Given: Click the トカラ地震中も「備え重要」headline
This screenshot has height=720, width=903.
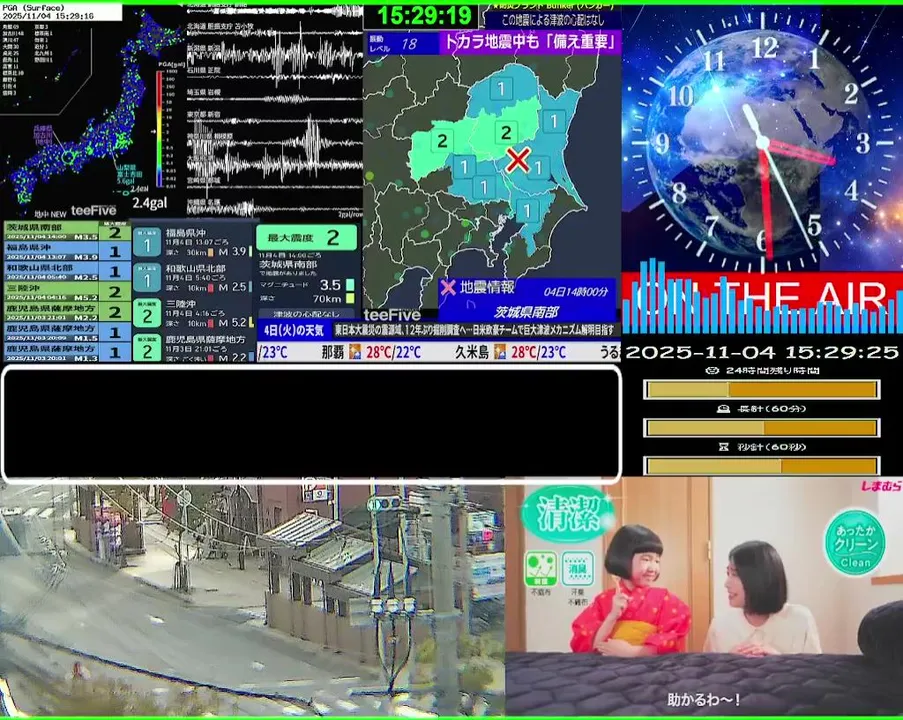Looking at the screenshot, I should [530, 41].
